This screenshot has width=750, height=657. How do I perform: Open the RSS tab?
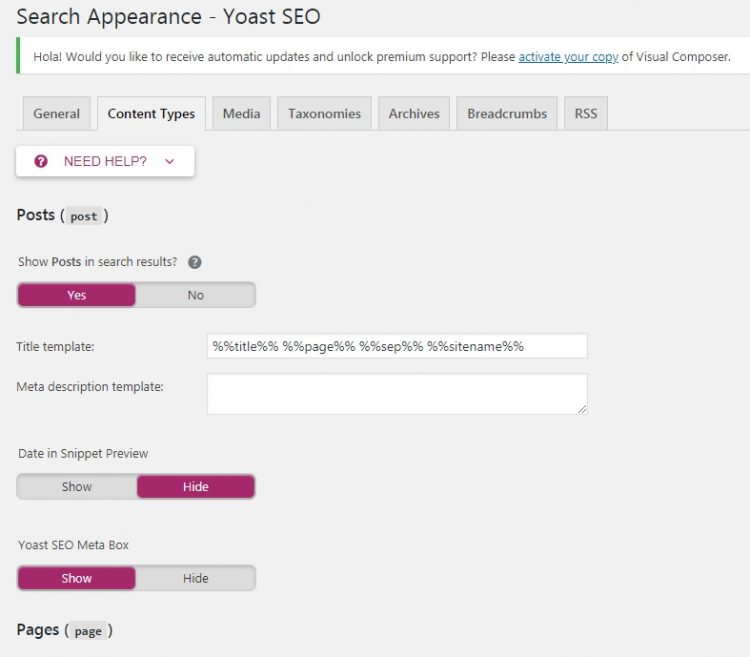click(x=586, y=113)
